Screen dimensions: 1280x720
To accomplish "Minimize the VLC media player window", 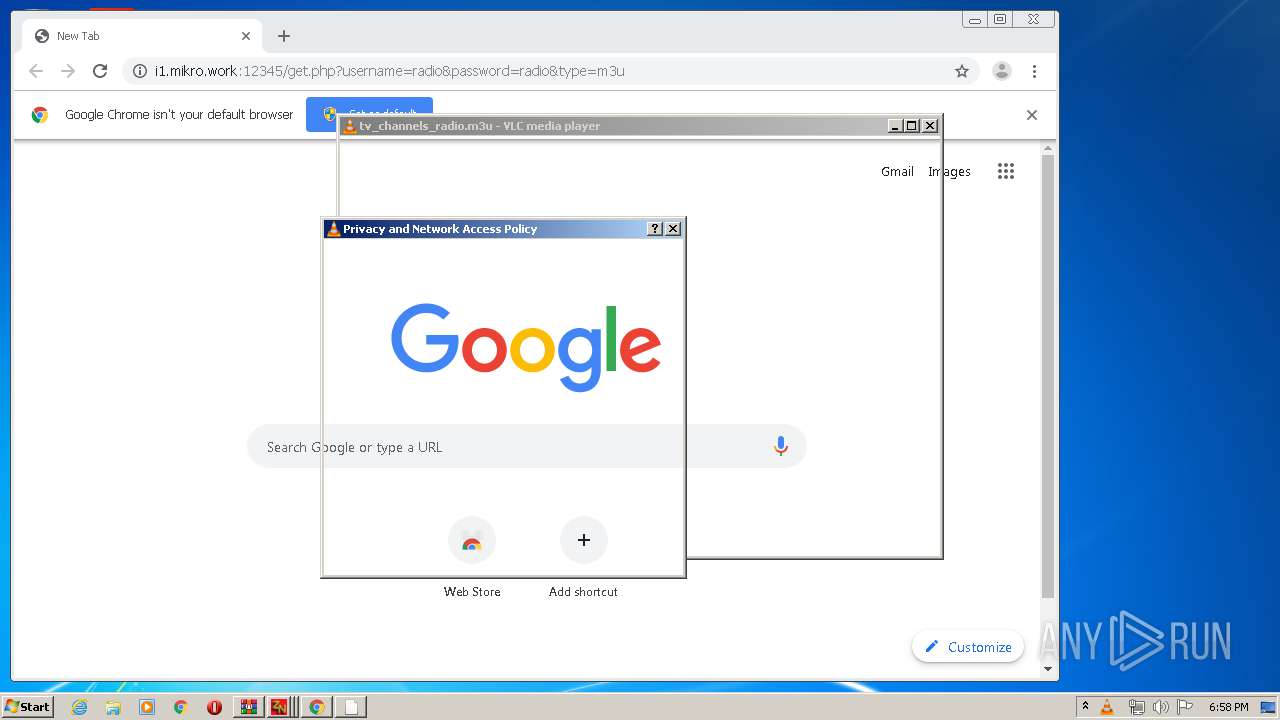I will (895, 126).
